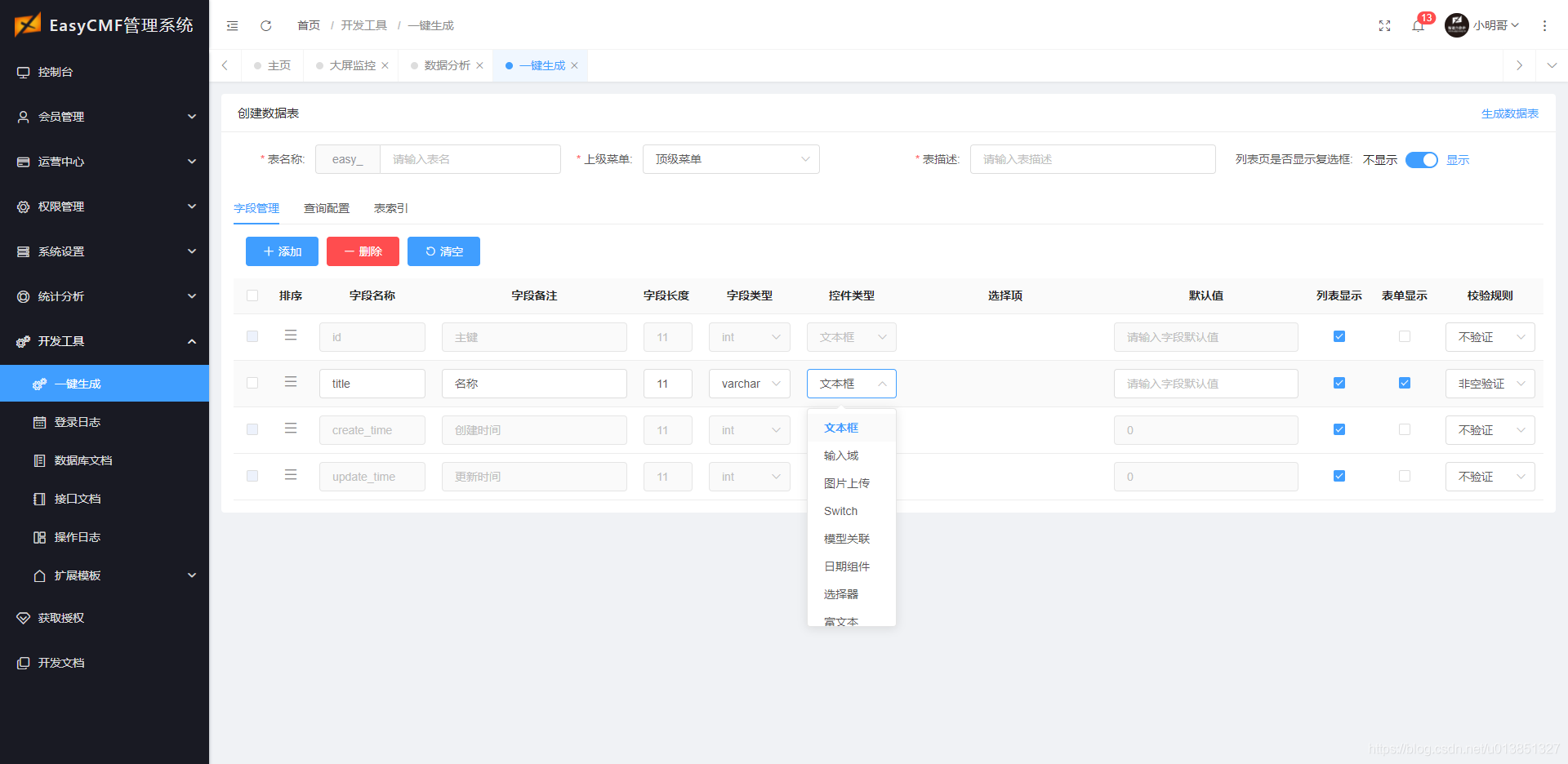This screenshot has height=764, width=1568.
Task: Close the title row 控件类型 dropdown
Action: click(x=852, y=384)
